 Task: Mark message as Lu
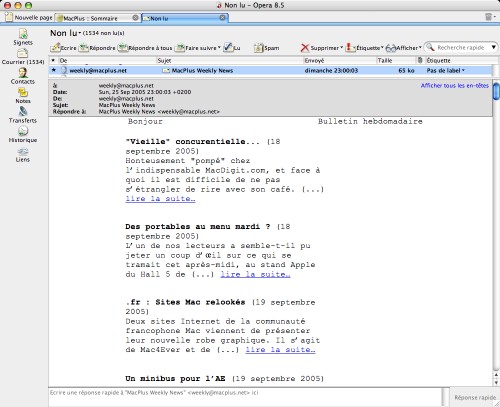232,48
